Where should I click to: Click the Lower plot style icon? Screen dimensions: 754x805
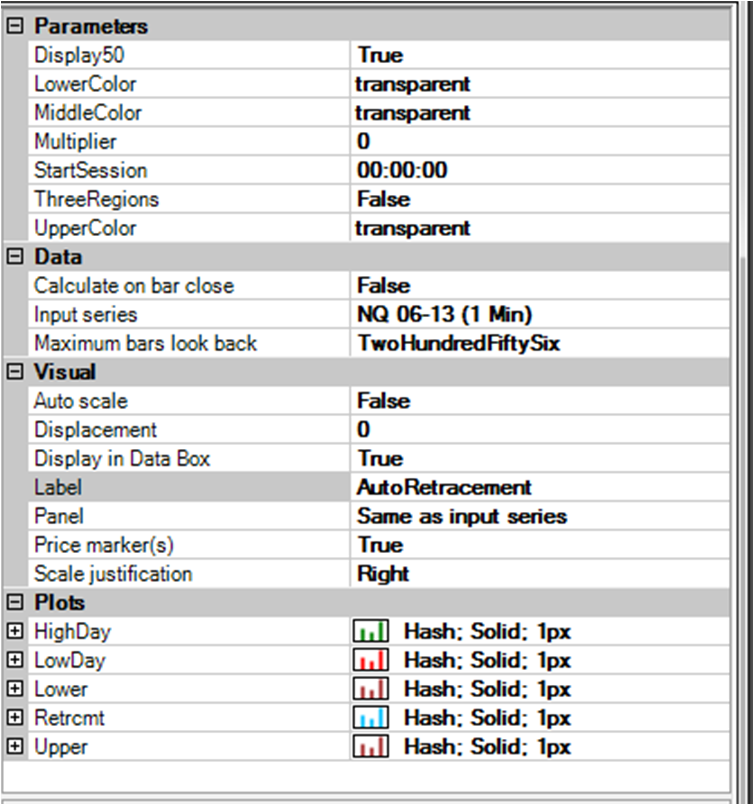371,690
